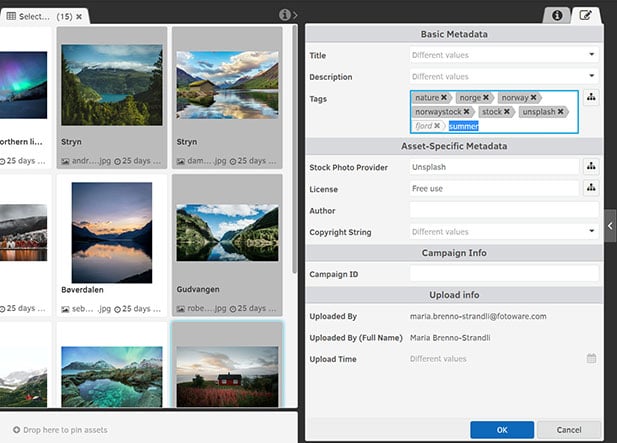Select the red cabin thumbnail

tap(227, 377)
